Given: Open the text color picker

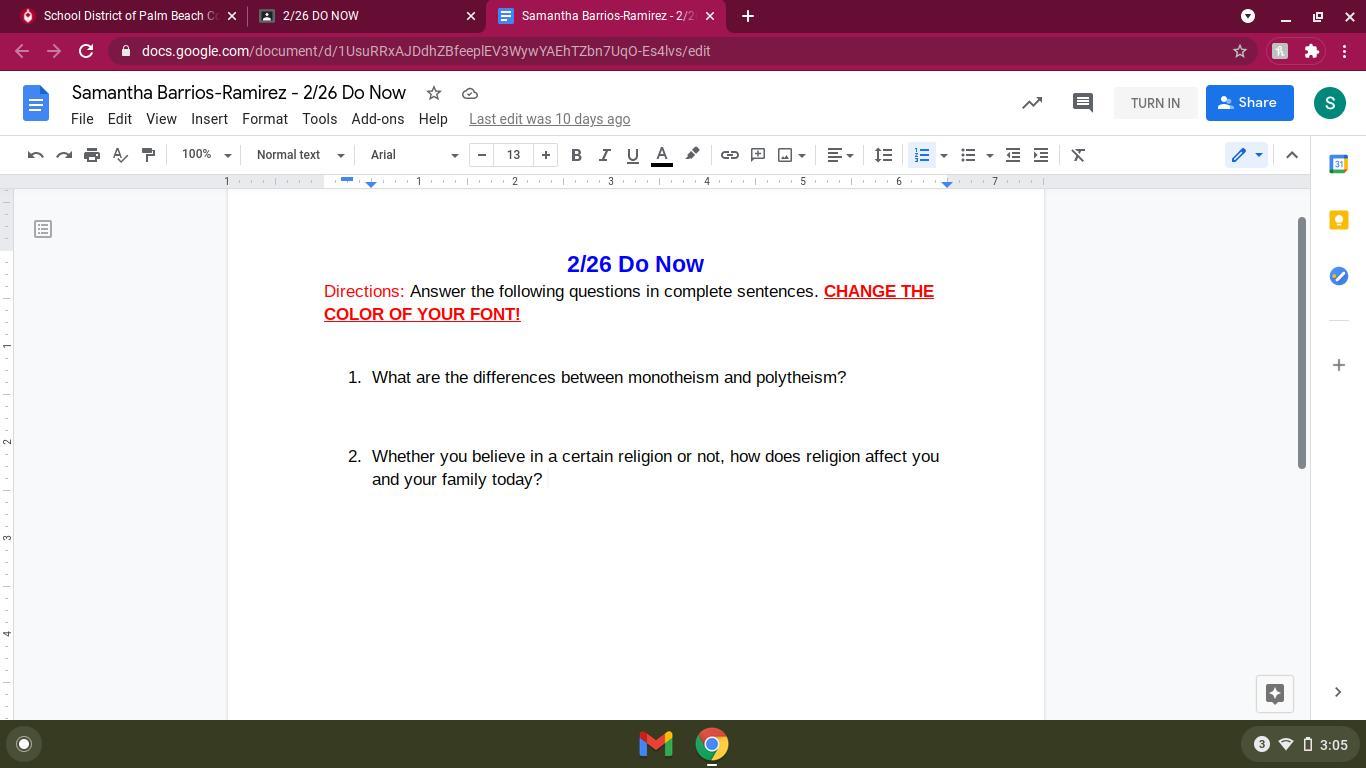Looking at the screenshot, I should pyautogui.click(x=661, y=155).
